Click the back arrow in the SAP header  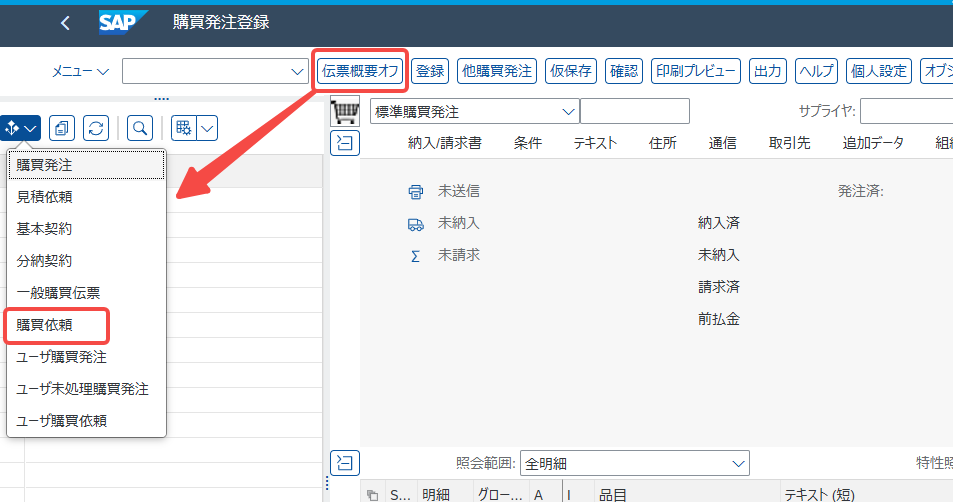point(65,22)
